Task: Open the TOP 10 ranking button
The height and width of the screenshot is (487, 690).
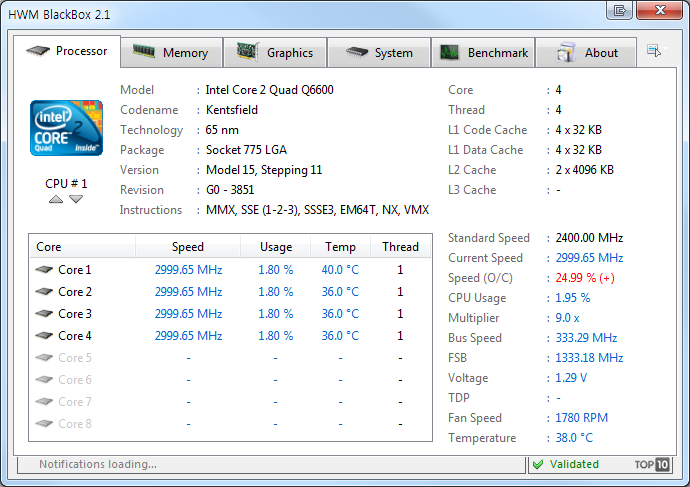Action: click(652, 464)
